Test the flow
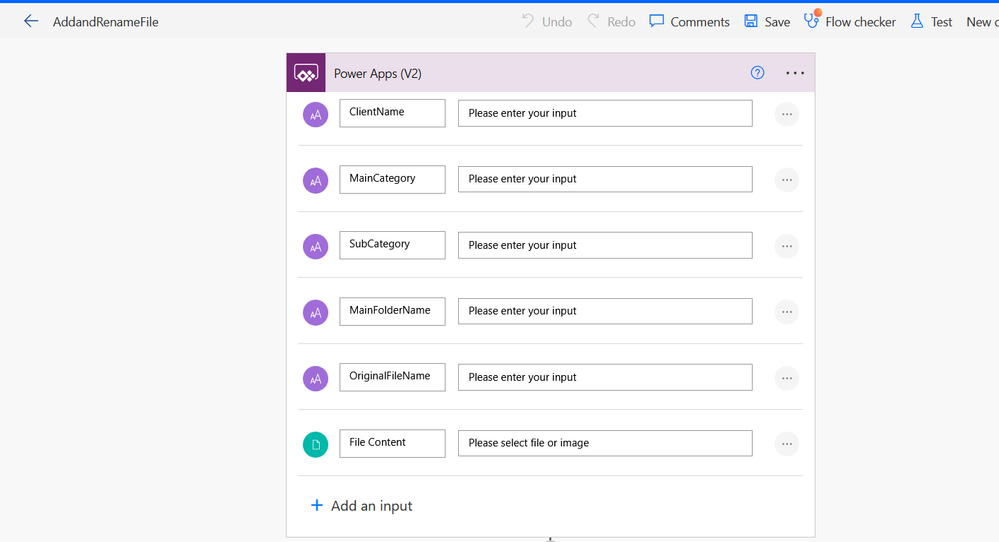Screen dimensions: 999x542 pos(931,22)
